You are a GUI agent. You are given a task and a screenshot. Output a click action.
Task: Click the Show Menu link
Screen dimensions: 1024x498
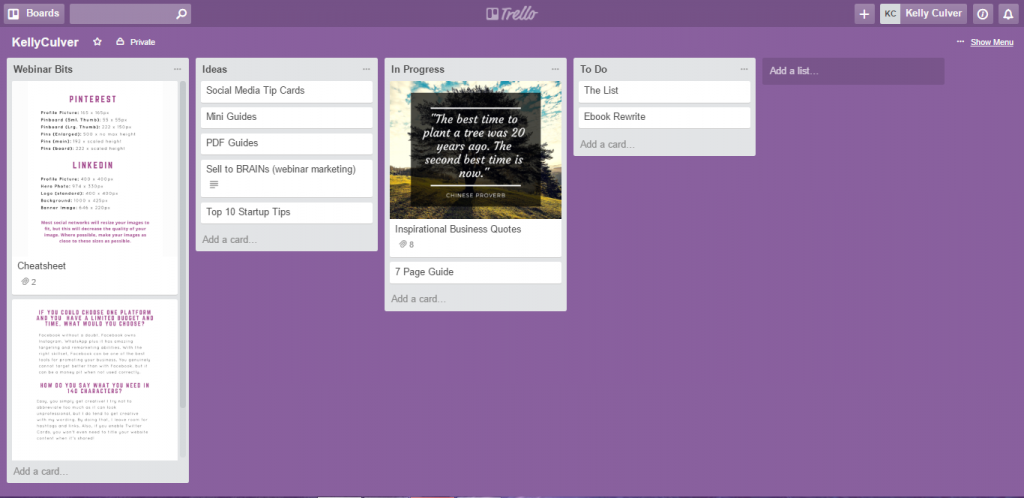991,42
